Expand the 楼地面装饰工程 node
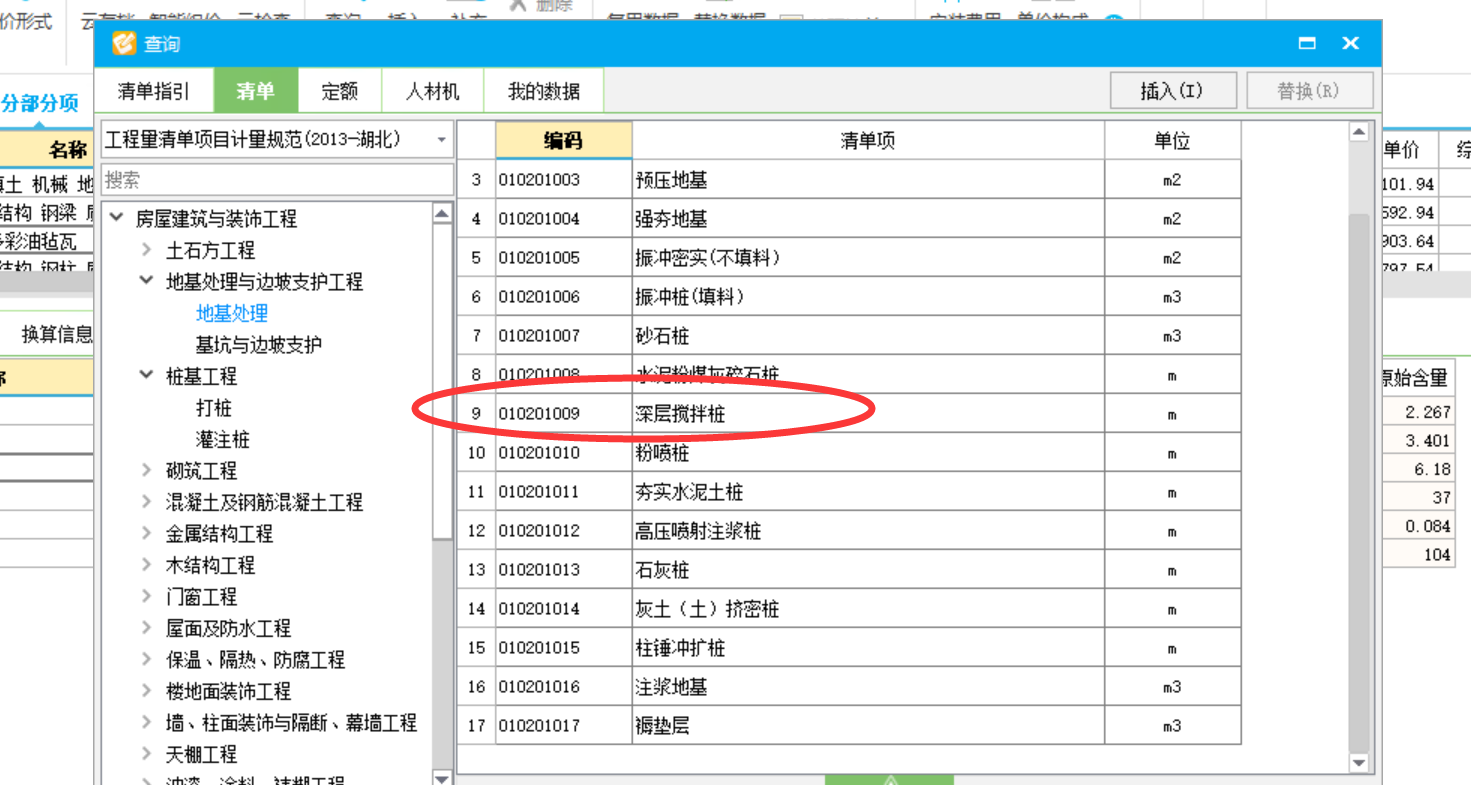The width and height of the screenshot is (1471, 785). pyautogui.click(x=147, y=691)
